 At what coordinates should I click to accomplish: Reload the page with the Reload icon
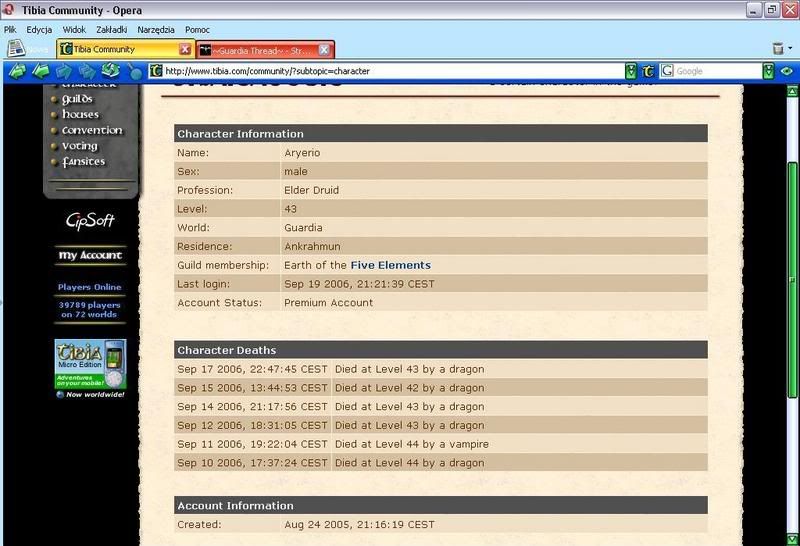click(x=110, y=71)
